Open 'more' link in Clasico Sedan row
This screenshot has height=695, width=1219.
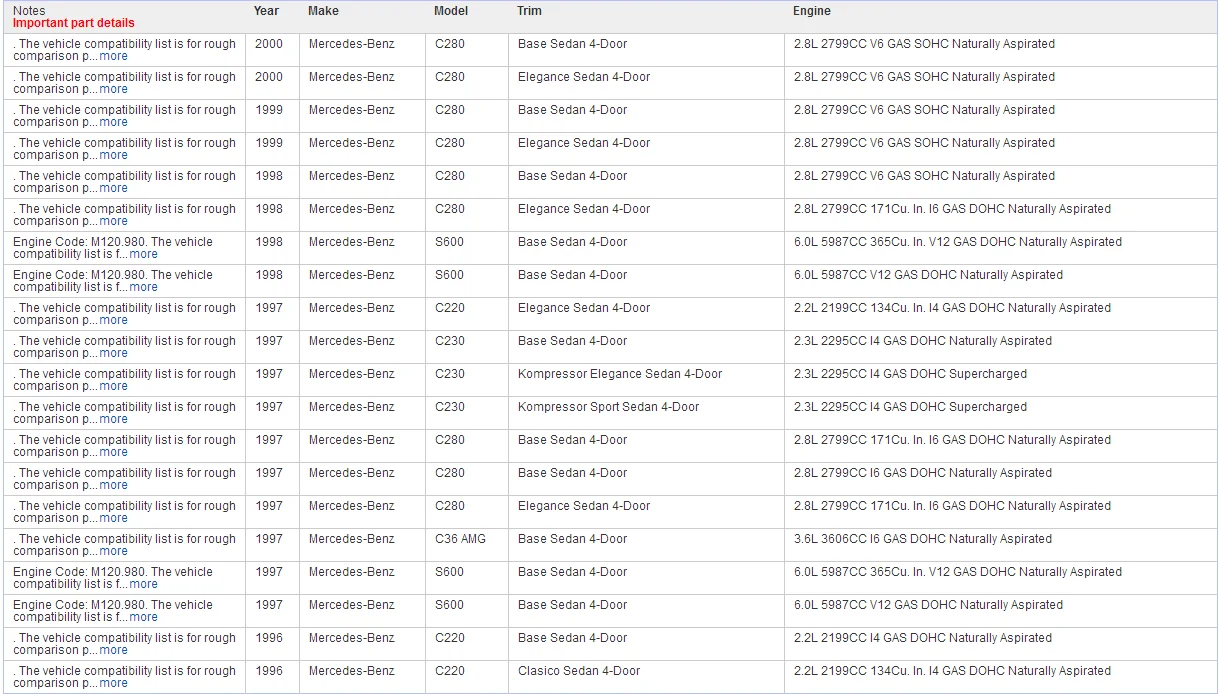(113, 683)
